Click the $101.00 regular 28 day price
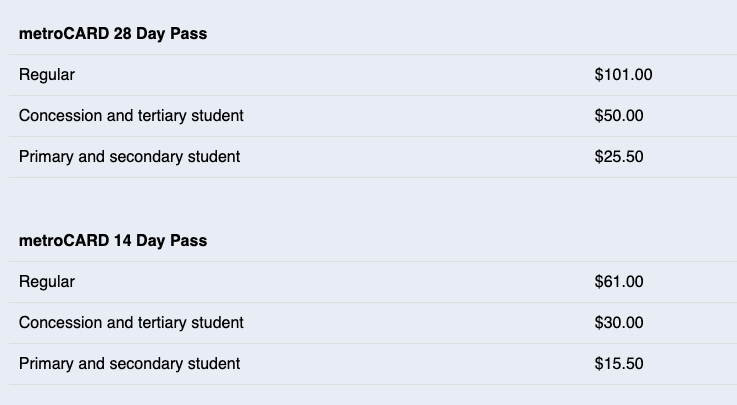The image size is (737, 405). click(623, 75)
